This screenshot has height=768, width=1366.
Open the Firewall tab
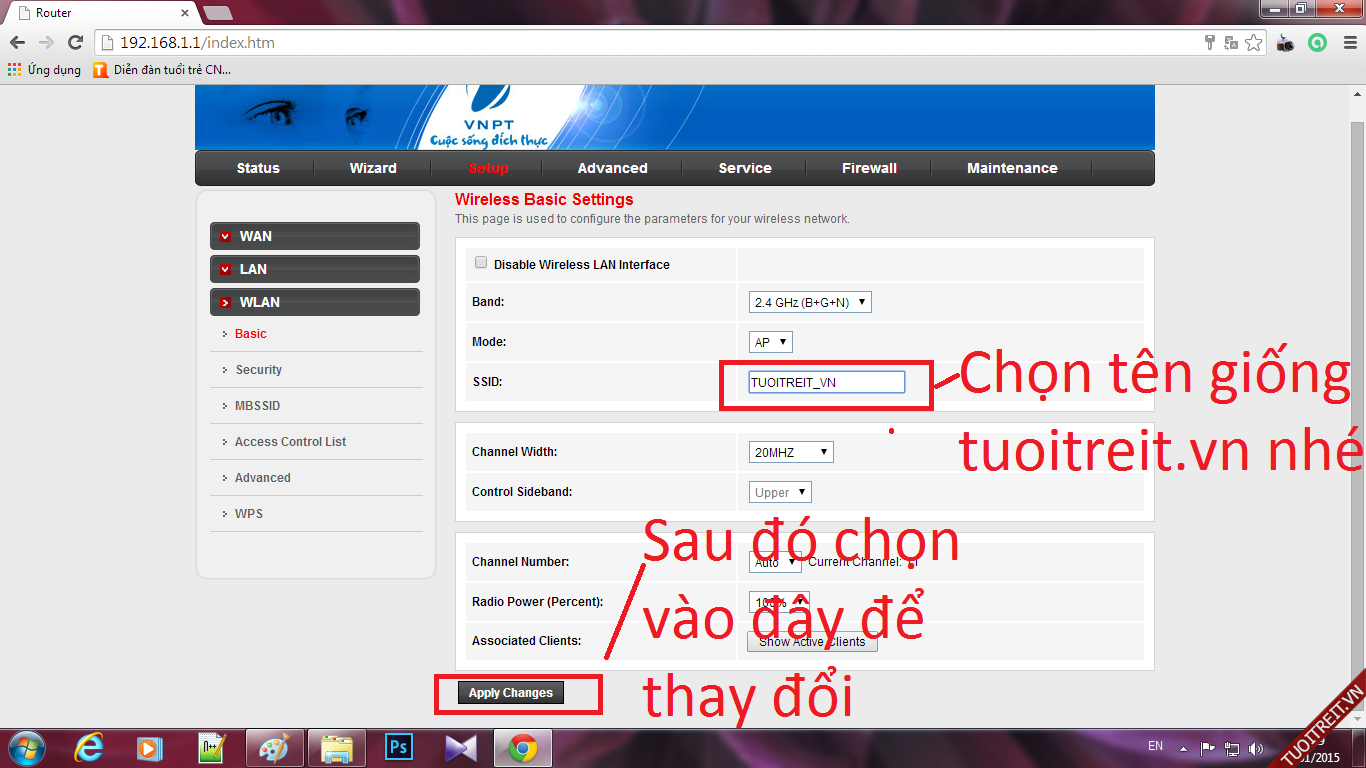pyautogui.click(x=869, y=168)
